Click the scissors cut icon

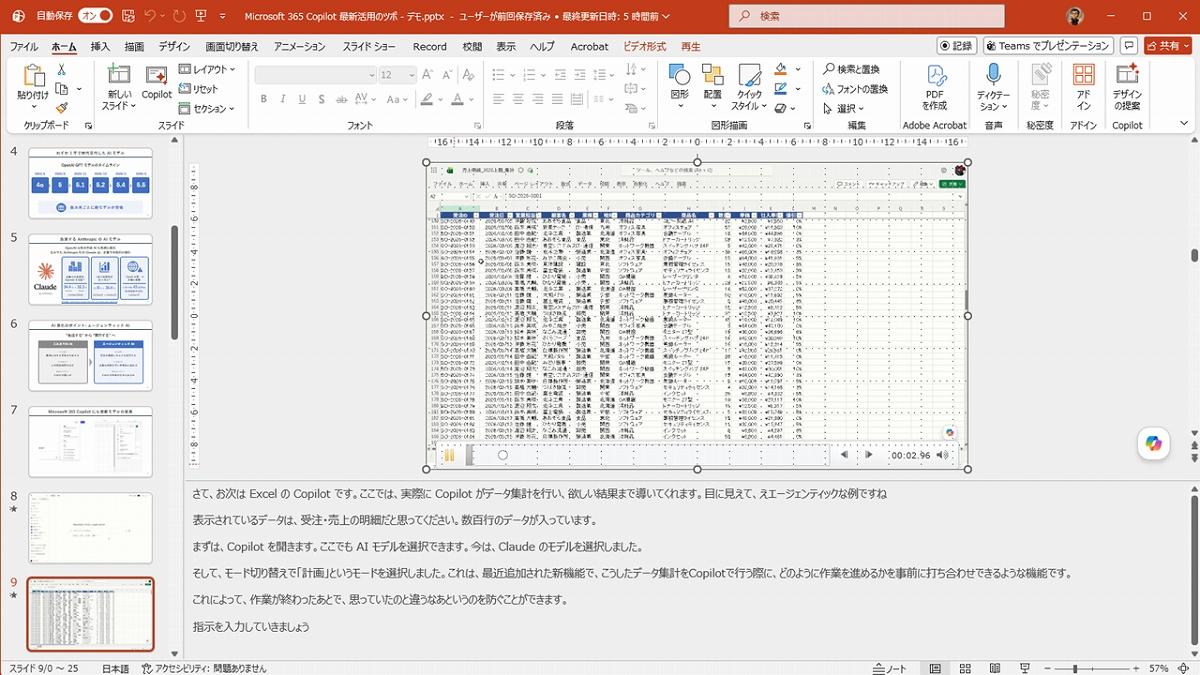pyautogui.click(x=62, y=69)
